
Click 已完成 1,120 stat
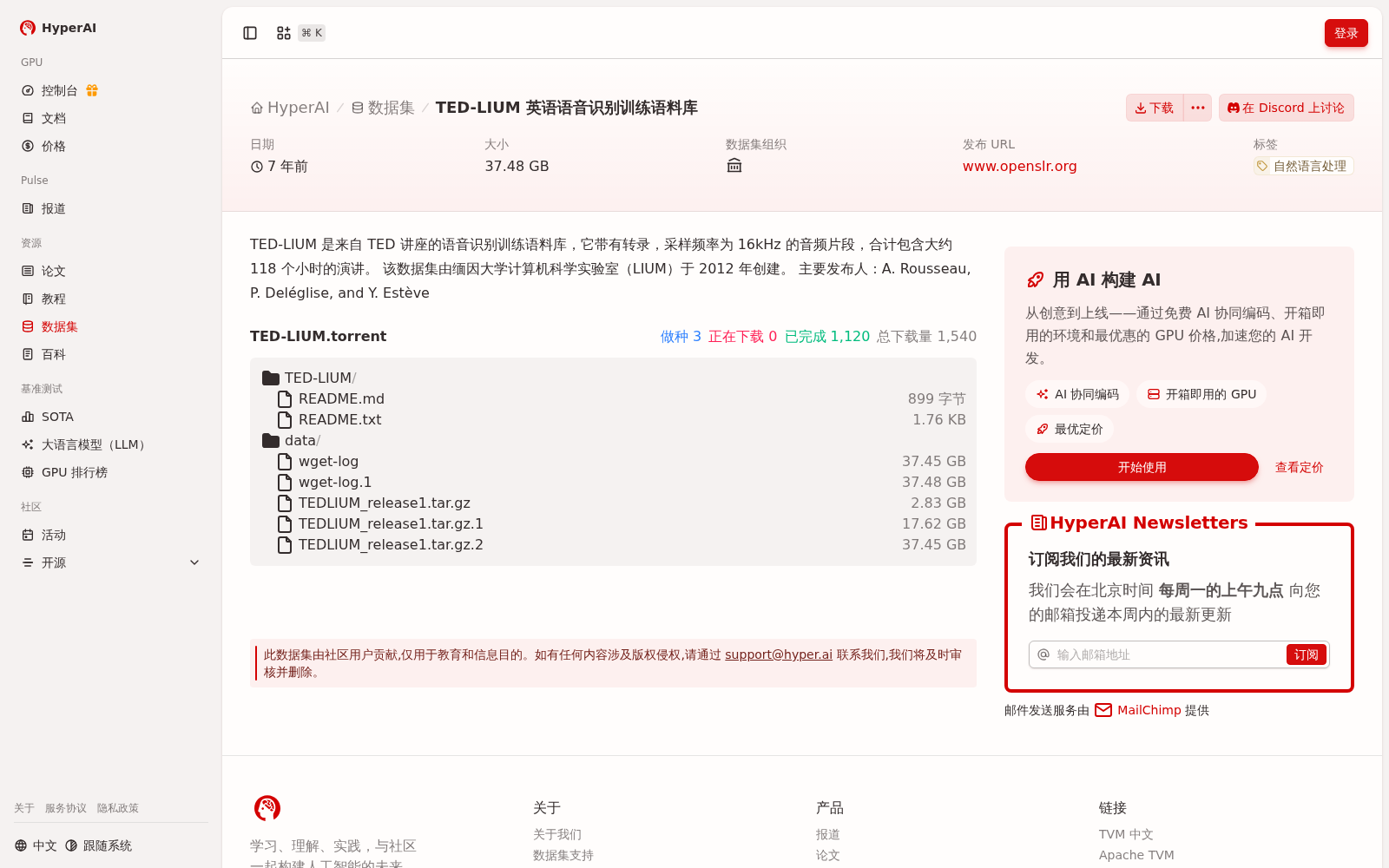tap(827, 336)
